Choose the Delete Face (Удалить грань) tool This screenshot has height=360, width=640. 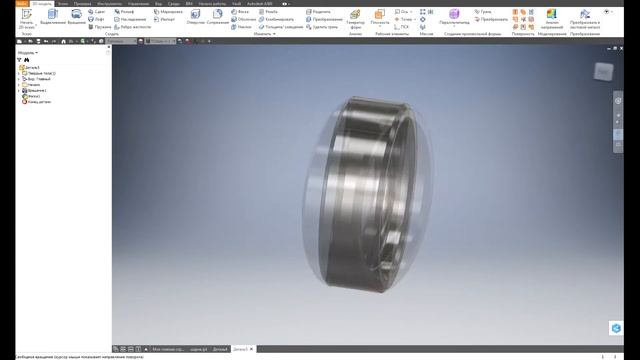coord(322,27)
